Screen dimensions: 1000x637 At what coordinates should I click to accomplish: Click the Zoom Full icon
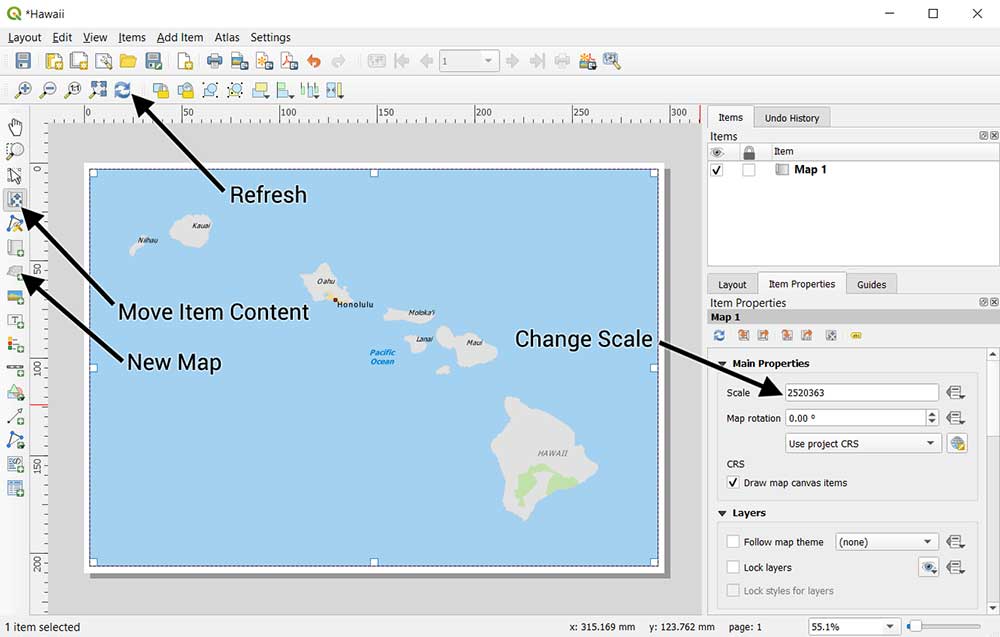pos(98,90)
